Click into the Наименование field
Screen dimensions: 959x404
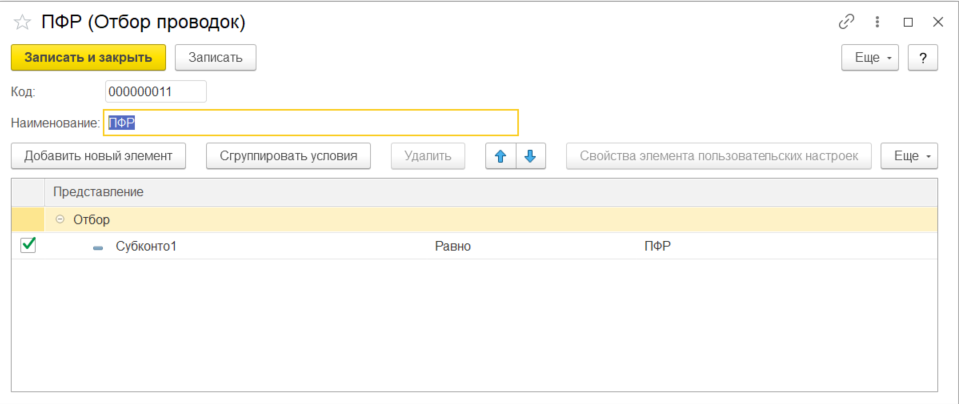coord(310,123)
